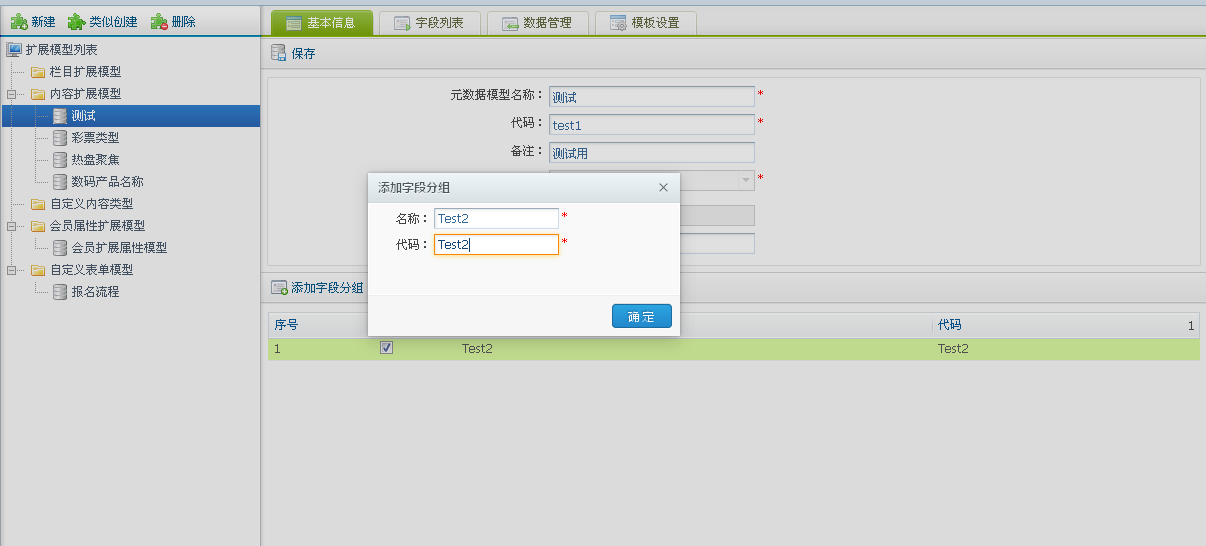
Task: Click the 代码 column header
Action: click(x=950, y=325)
